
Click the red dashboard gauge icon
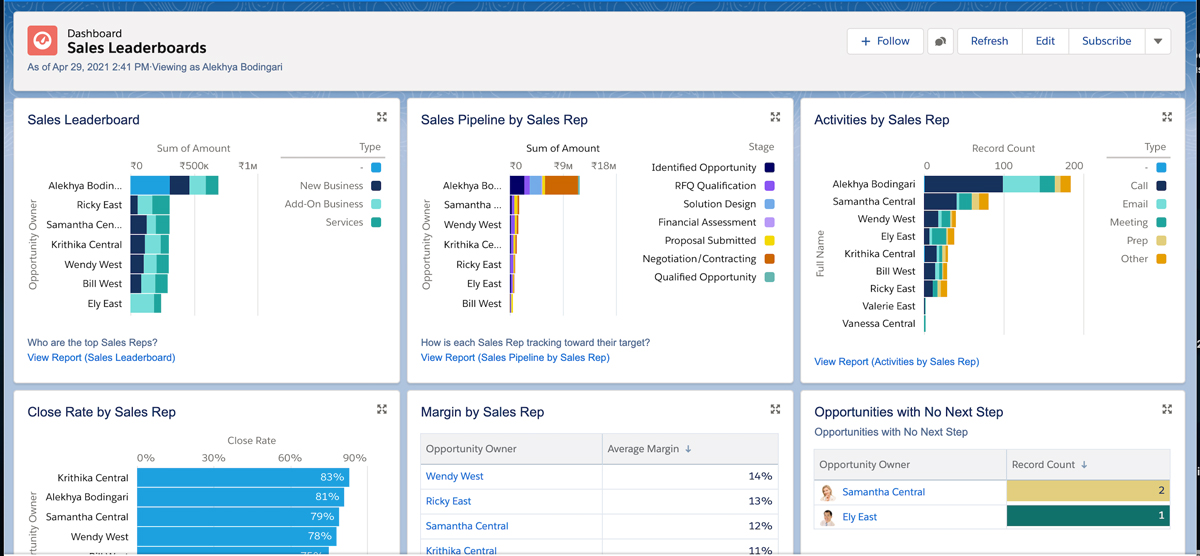[x=43, y=40]
